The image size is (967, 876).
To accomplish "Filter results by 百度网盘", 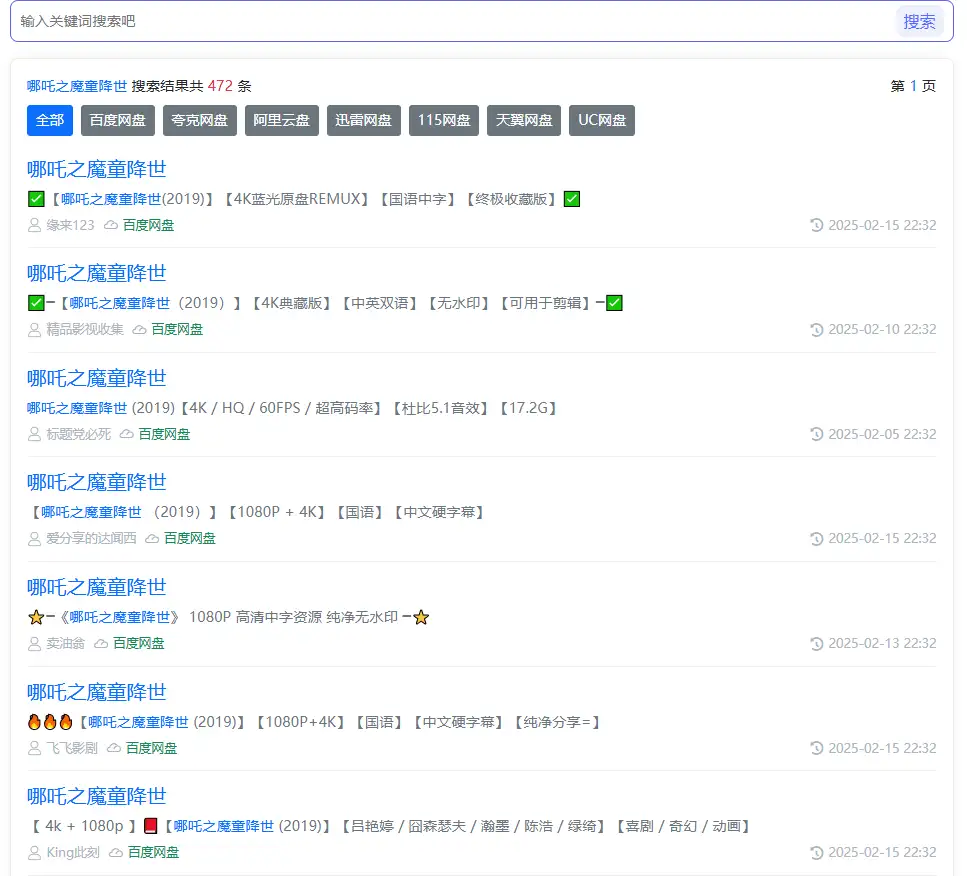I will click(x=117, y=121).
